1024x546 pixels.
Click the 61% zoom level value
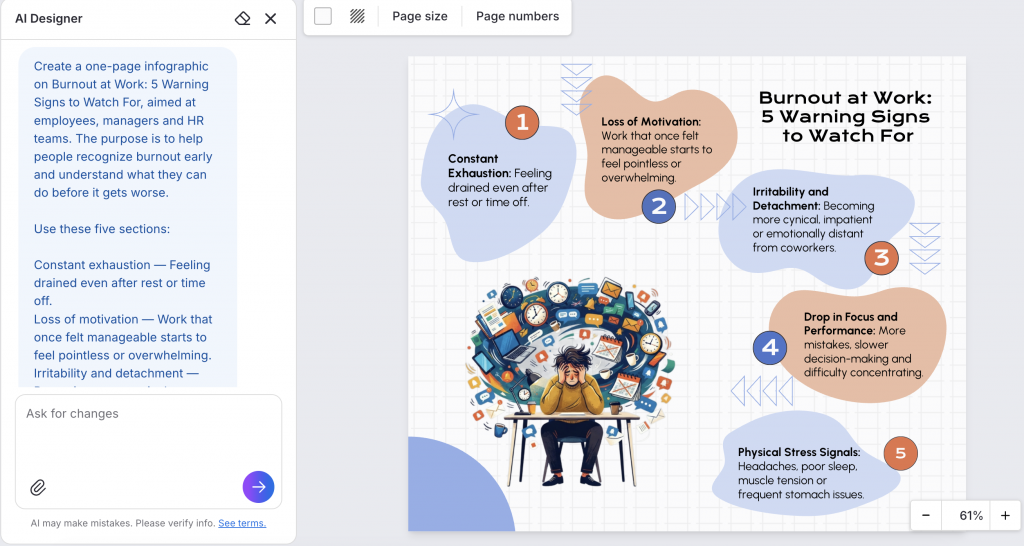coord(970,515)
